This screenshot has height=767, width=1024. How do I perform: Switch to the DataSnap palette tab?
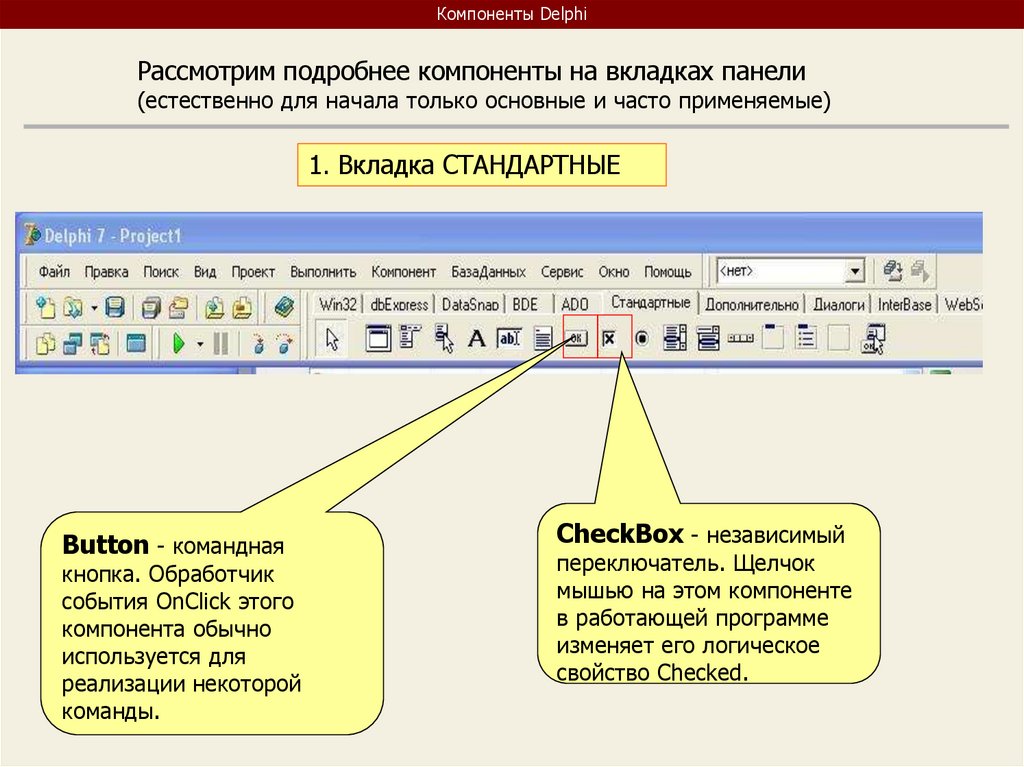(470, 304)
